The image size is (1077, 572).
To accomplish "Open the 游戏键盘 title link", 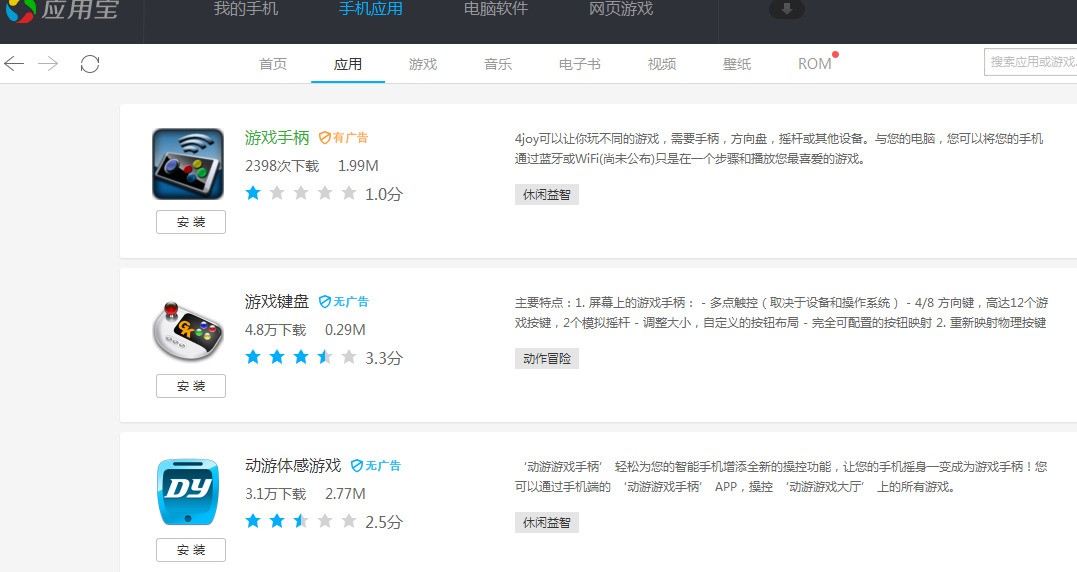I will coord(277,301).
